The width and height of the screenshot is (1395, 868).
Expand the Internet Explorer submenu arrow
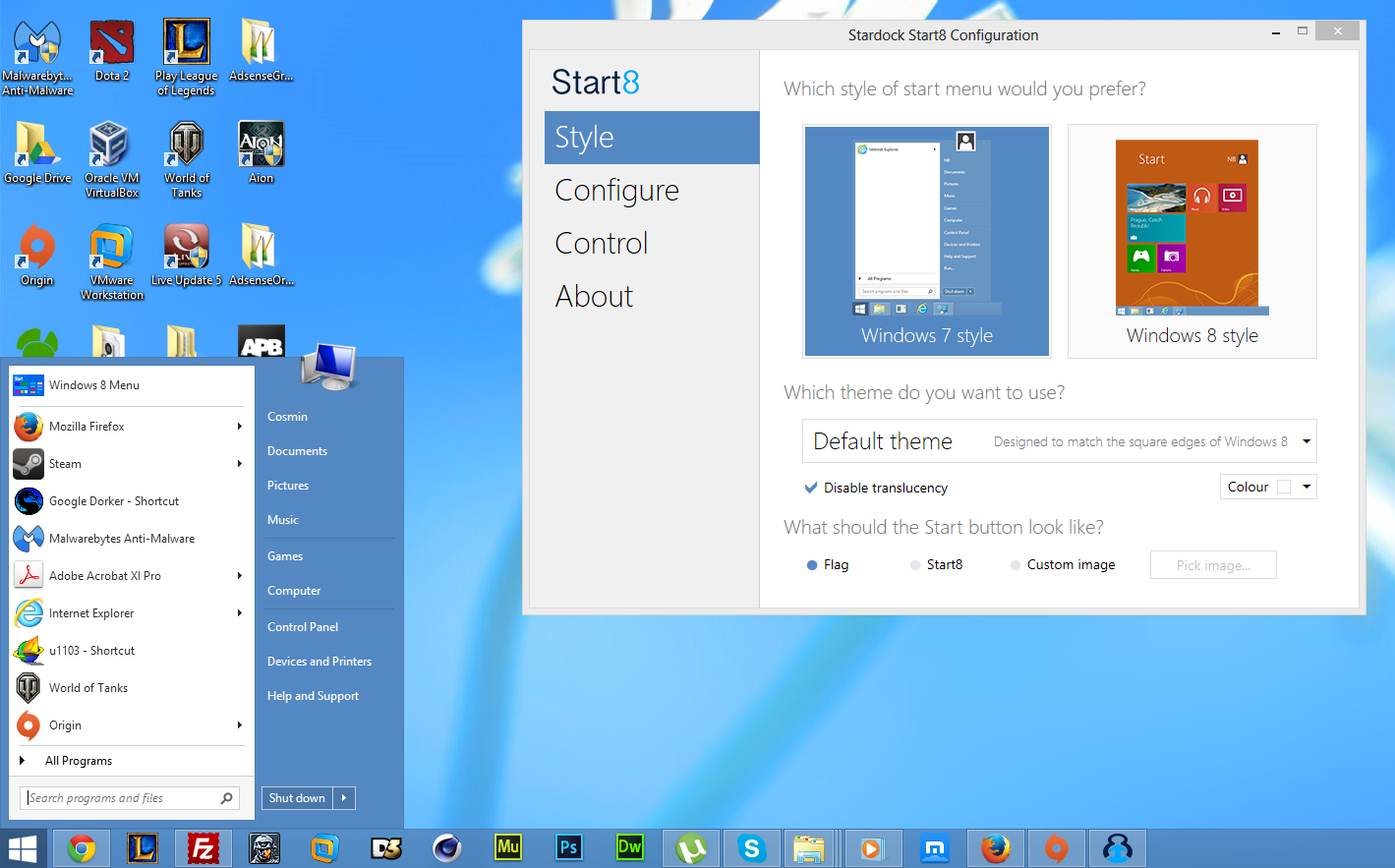pos(240,613)
